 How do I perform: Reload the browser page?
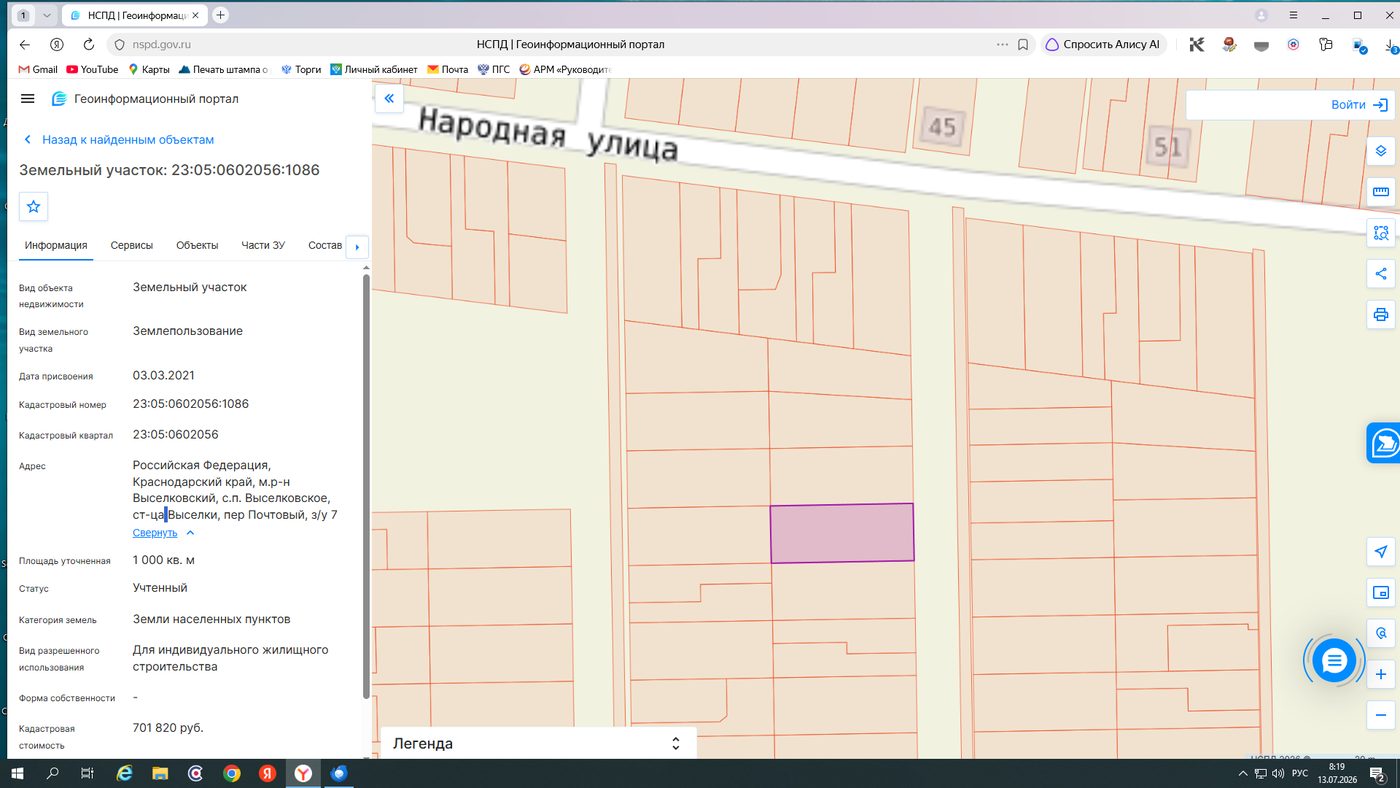point(89,44)
